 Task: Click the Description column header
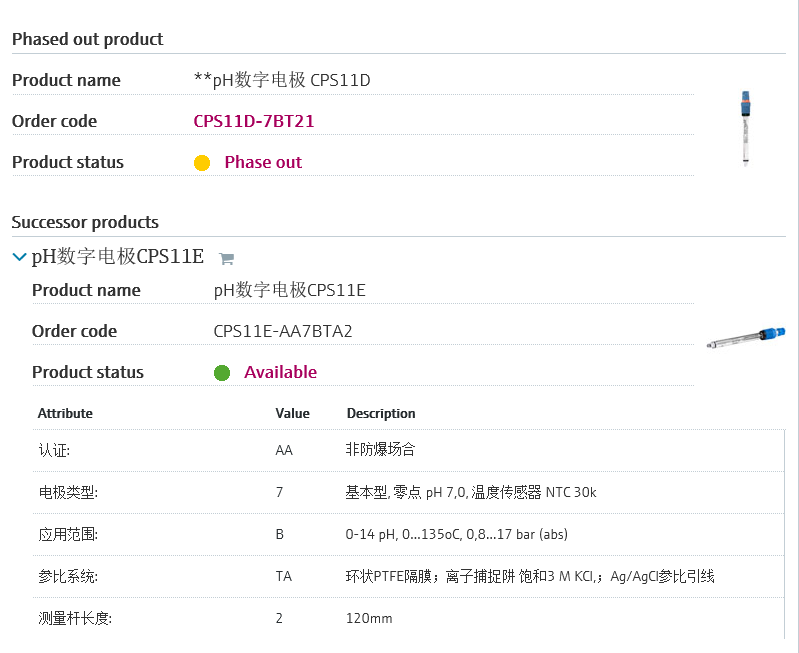(x=381, y=413)
